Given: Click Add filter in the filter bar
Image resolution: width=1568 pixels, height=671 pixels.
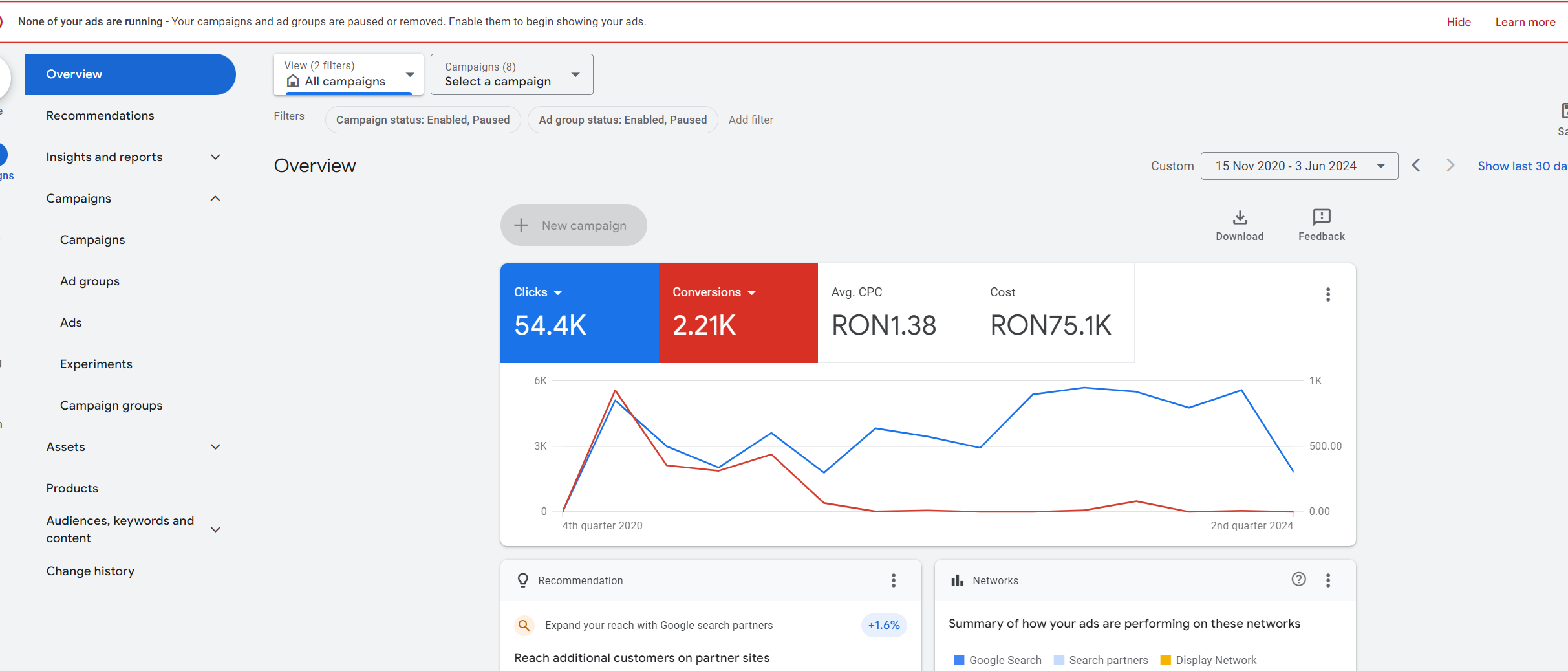Looking at the screenshot, I should (x=750, y=120).
